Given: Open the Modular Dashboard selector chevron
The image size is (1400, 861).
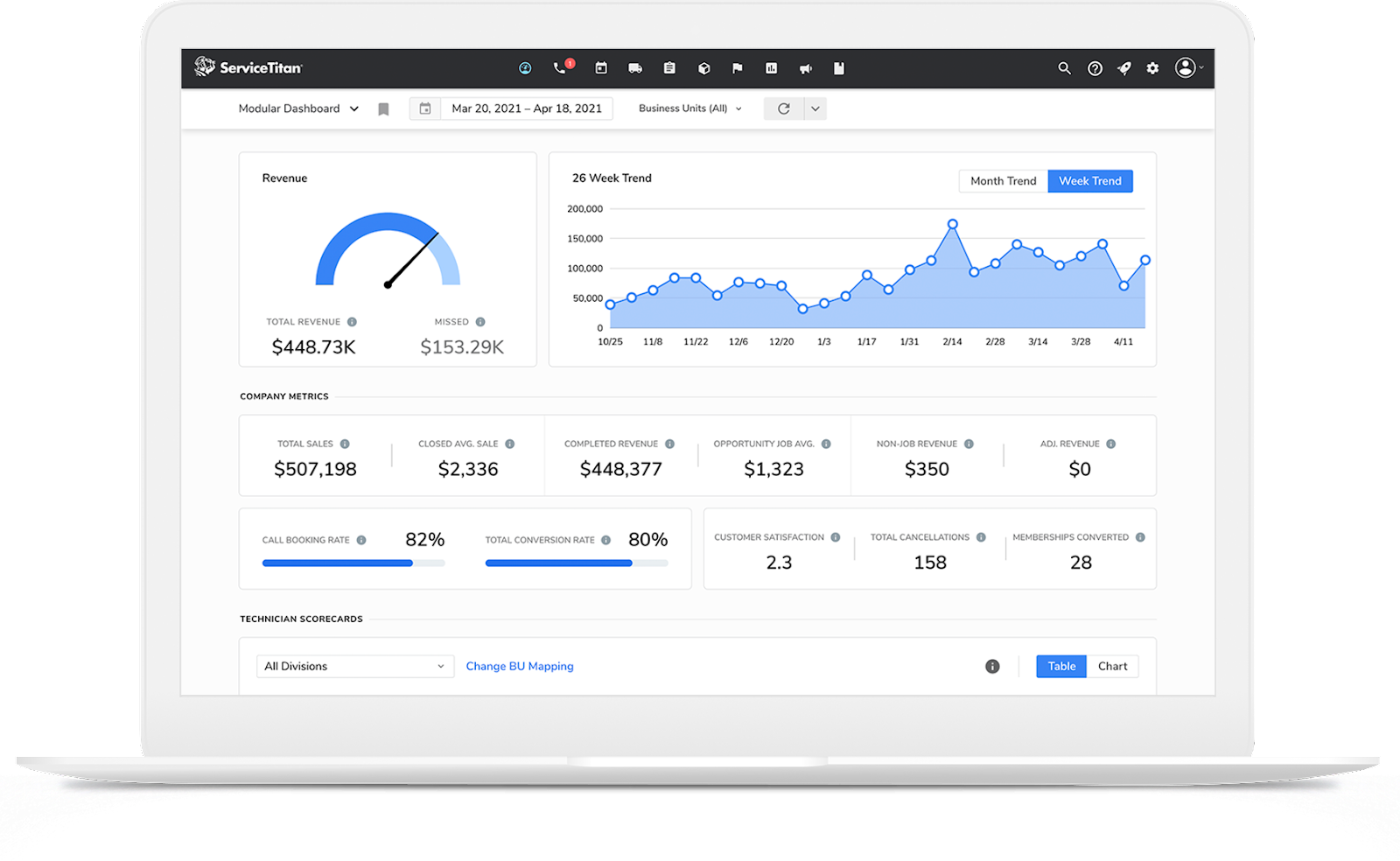Looking at the screenshot, I should click(x=353, y=108).
